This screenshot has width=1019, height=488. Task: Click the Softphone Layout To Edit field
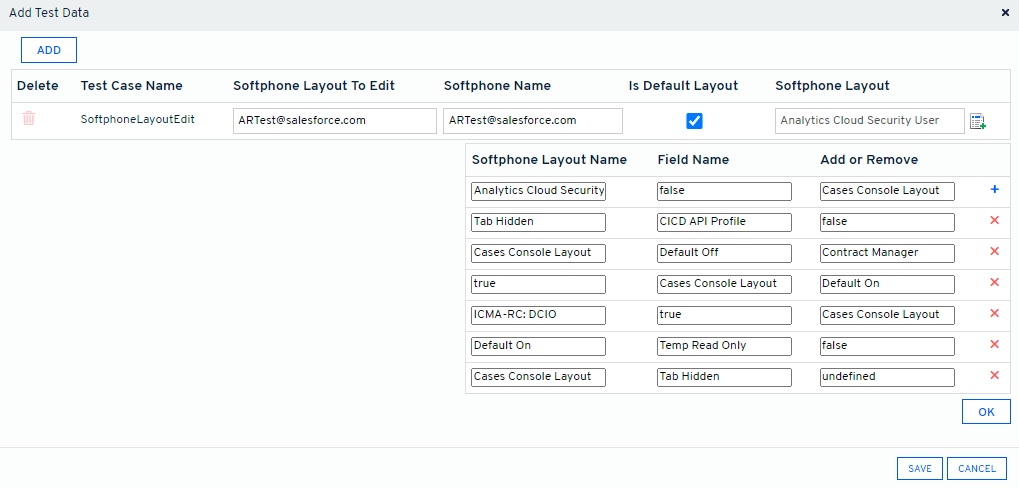pos(327,120)
